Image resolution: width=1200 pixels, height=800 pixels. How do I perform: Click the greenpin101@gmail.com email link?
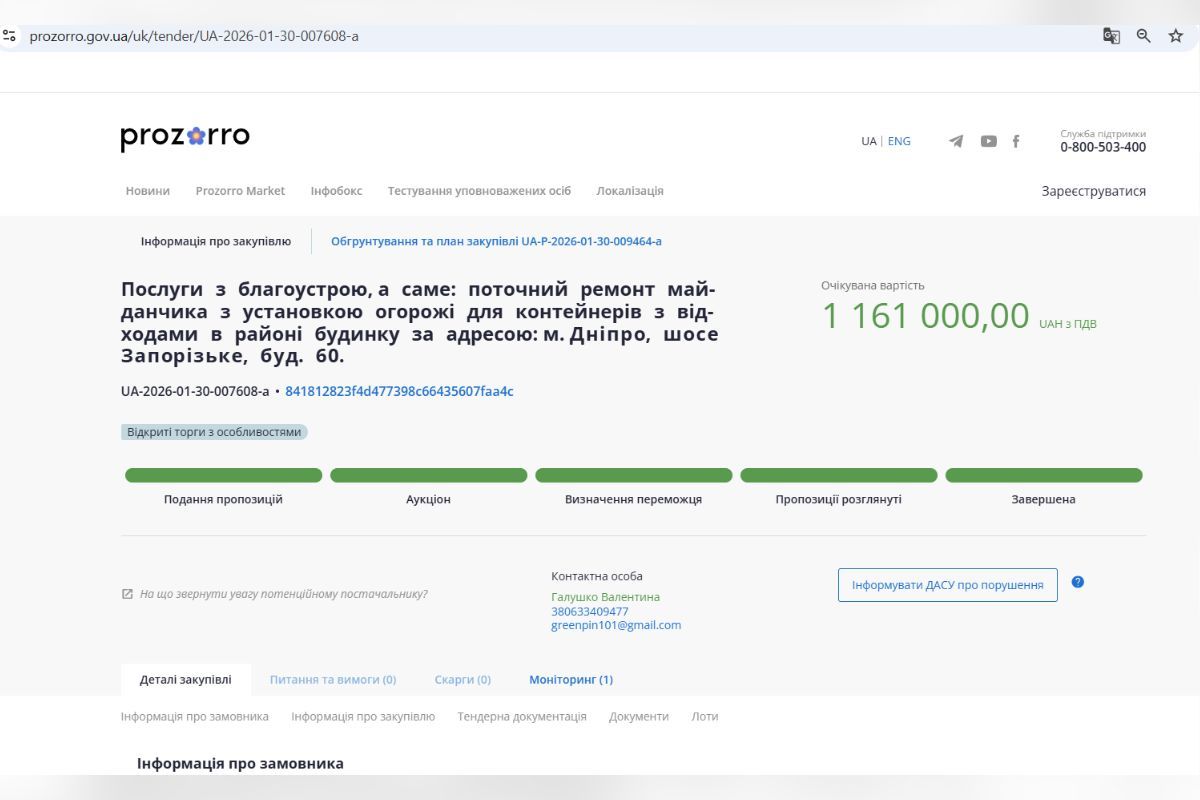point(614,624)
